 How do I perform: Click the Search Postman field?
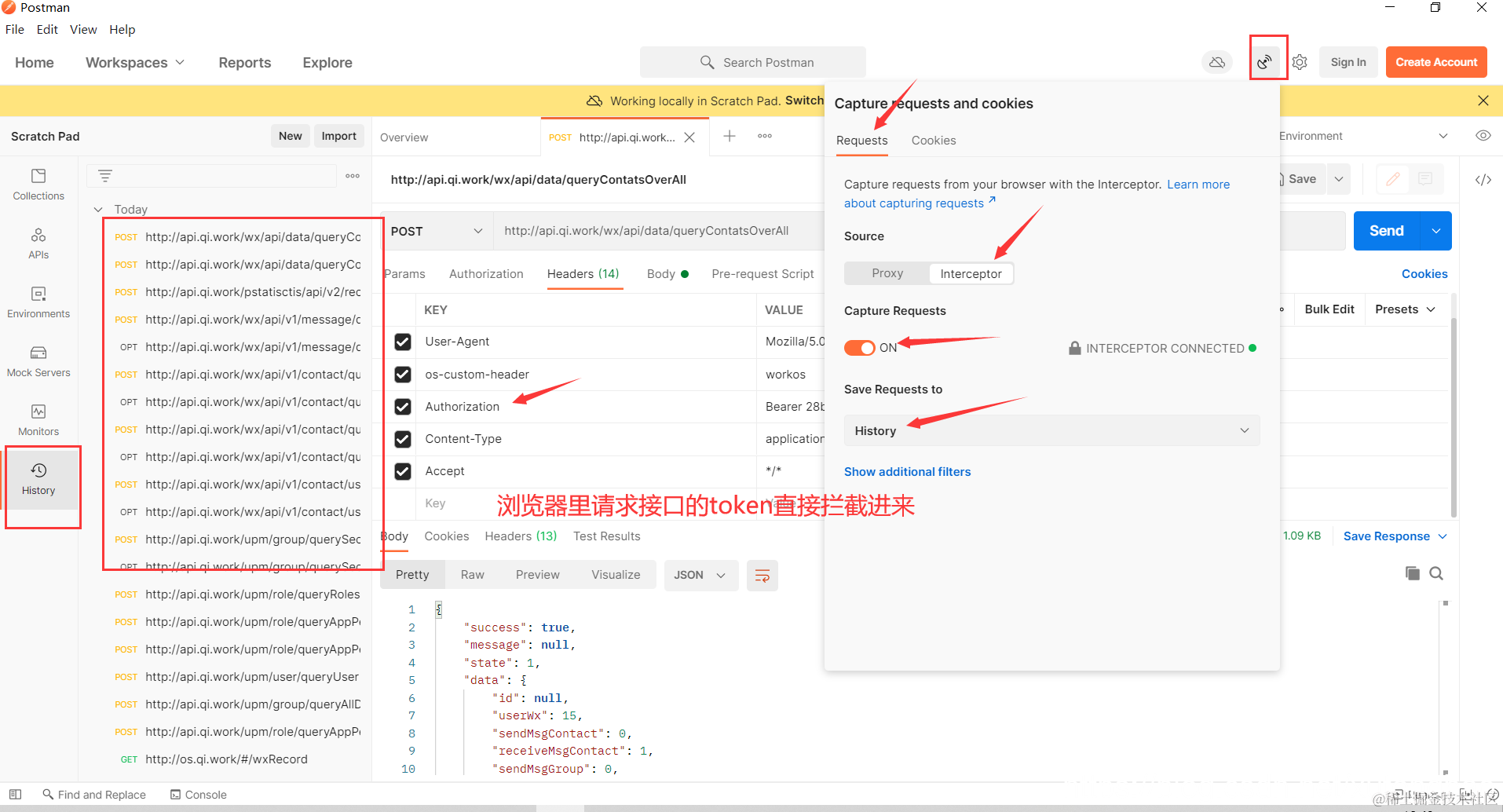(x=752, y=62)
